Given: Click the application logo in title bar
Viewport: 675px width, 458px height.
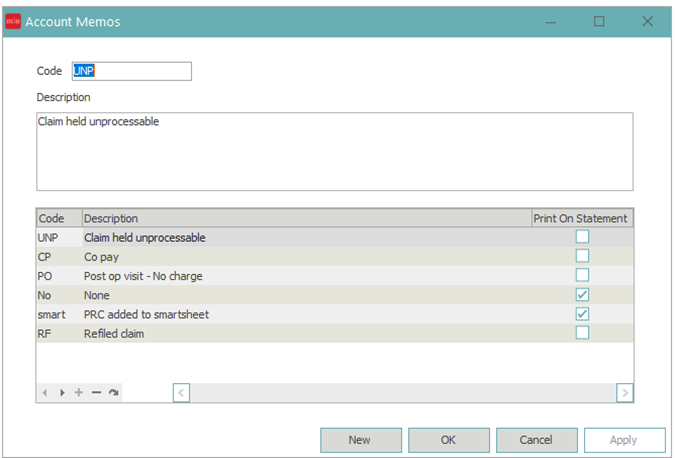Looking at the screenshot, I should [13, 21].
